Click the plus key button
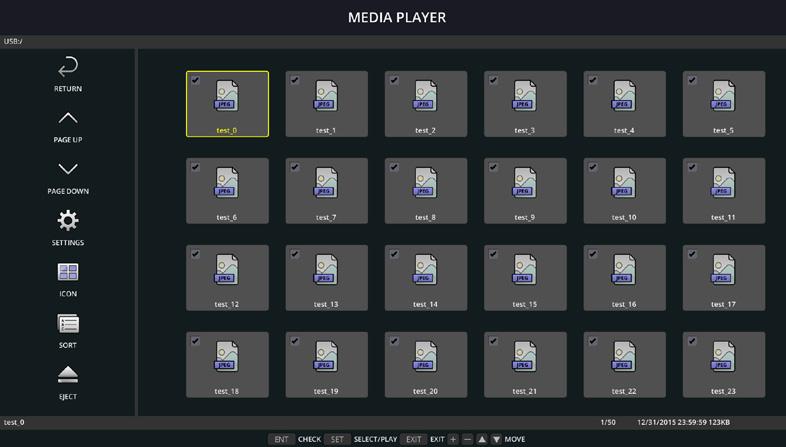Viewport: 786px width, 447px height. coord(453,439)
